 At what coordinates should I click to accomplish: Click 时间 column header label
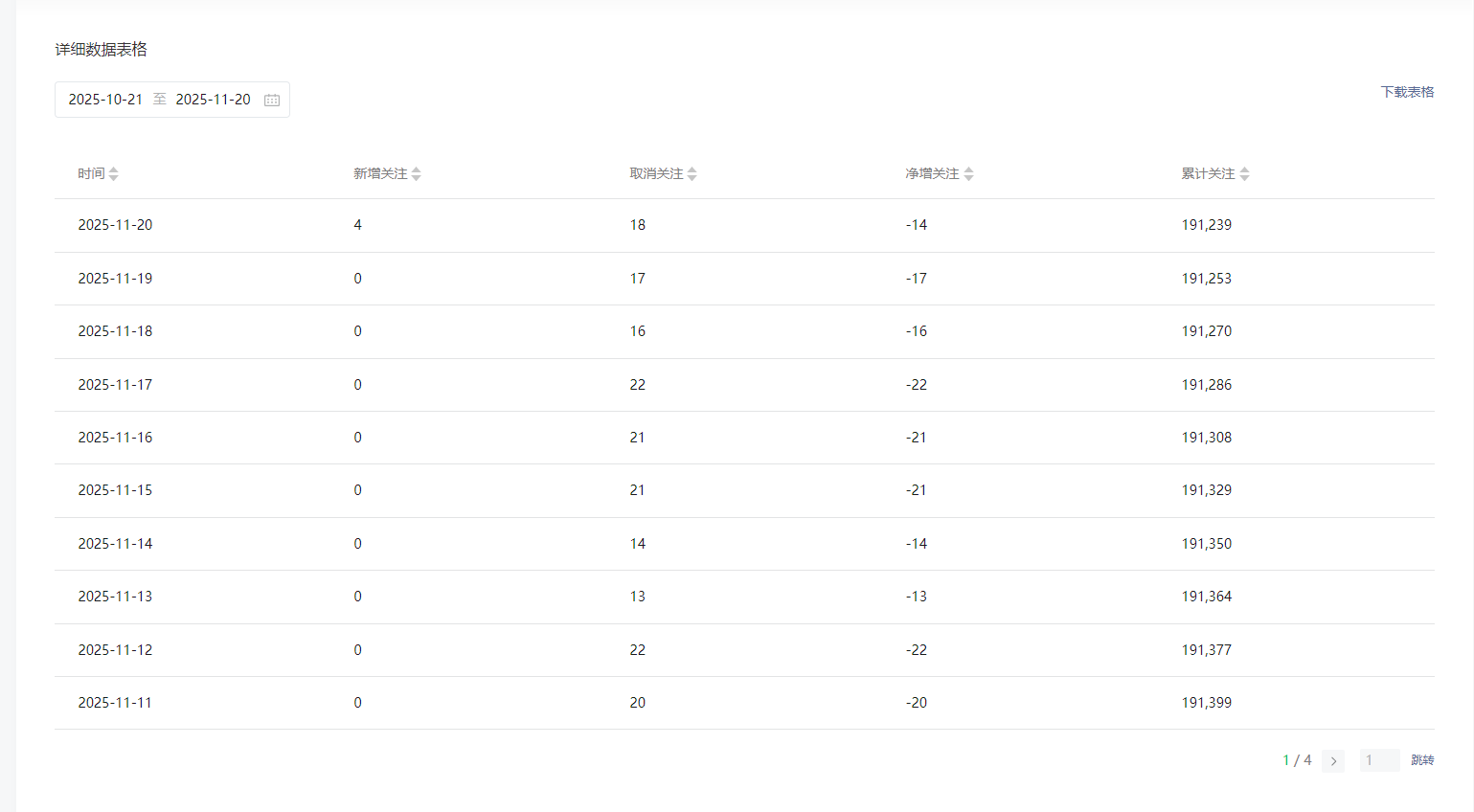pos(91,173)
